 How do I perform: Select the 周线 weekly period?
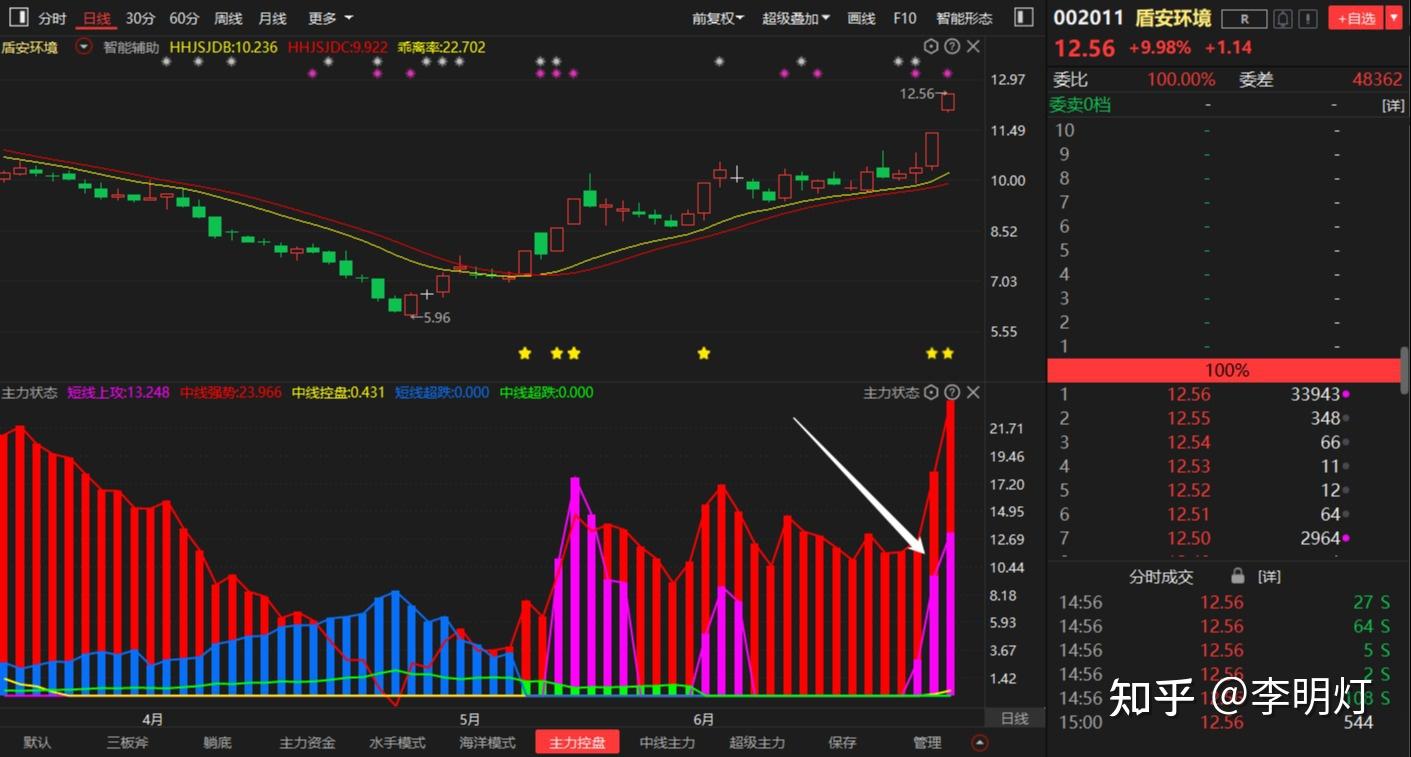point(228,18)
